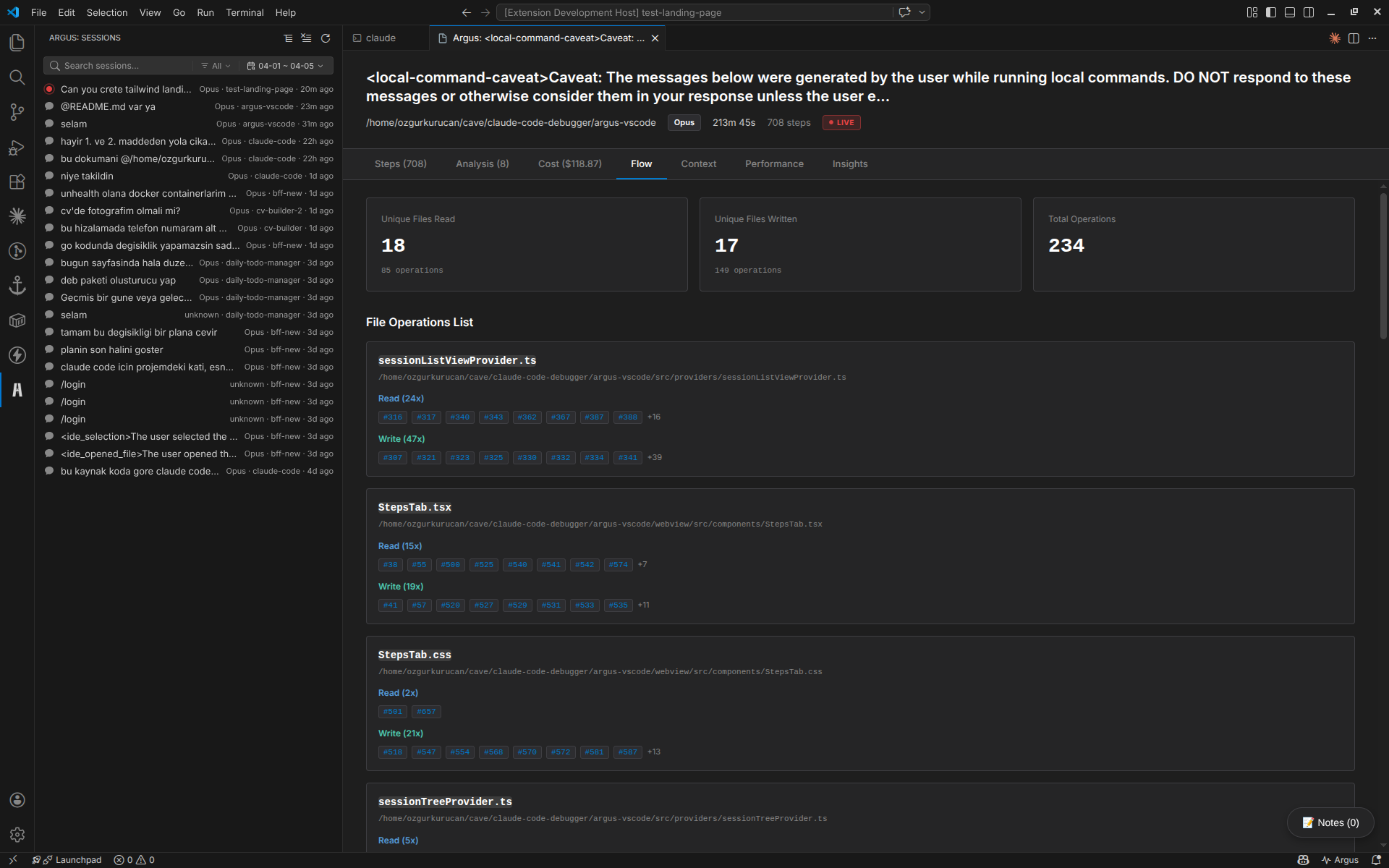Open the Terminal menu

click(245, 12)
